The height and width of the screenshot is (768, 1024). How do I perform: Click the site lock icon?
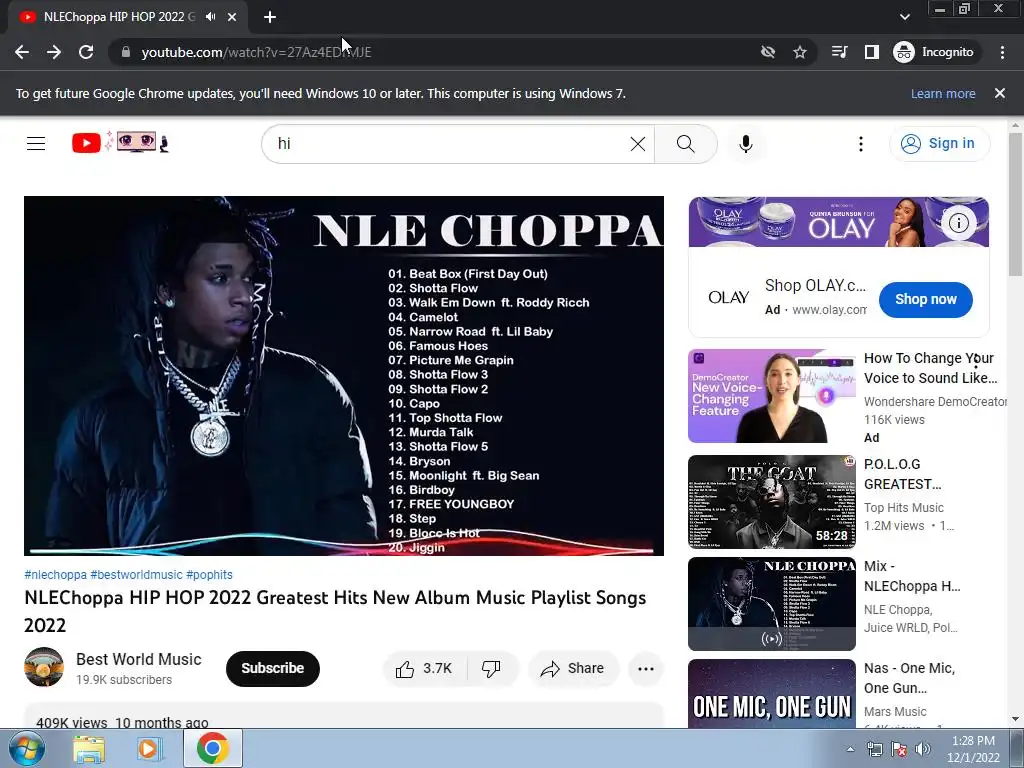(126, 52)
